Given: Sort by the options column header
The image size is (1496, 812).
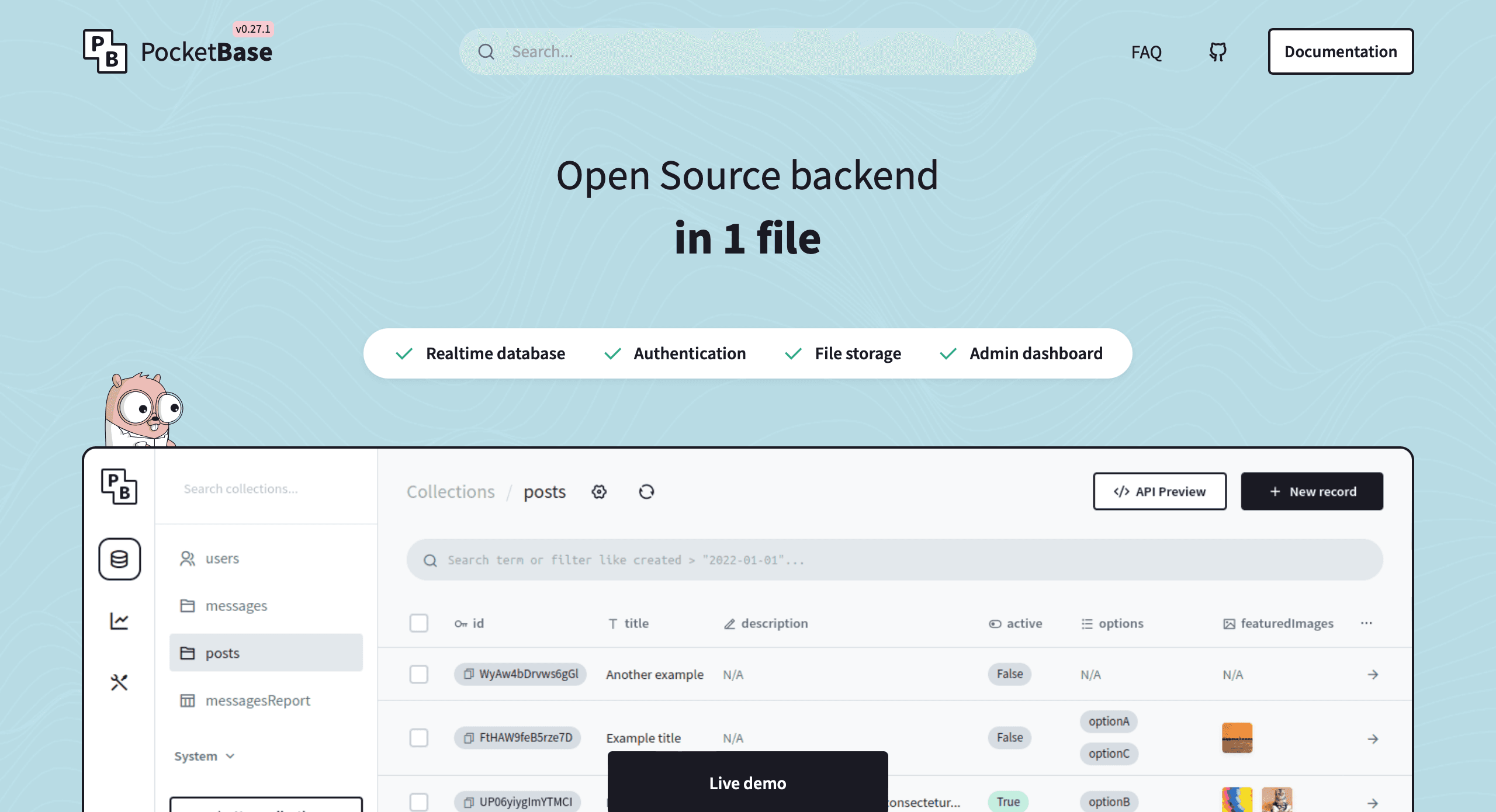Looking at the screenshot, I should click(x=1112, y=623).
